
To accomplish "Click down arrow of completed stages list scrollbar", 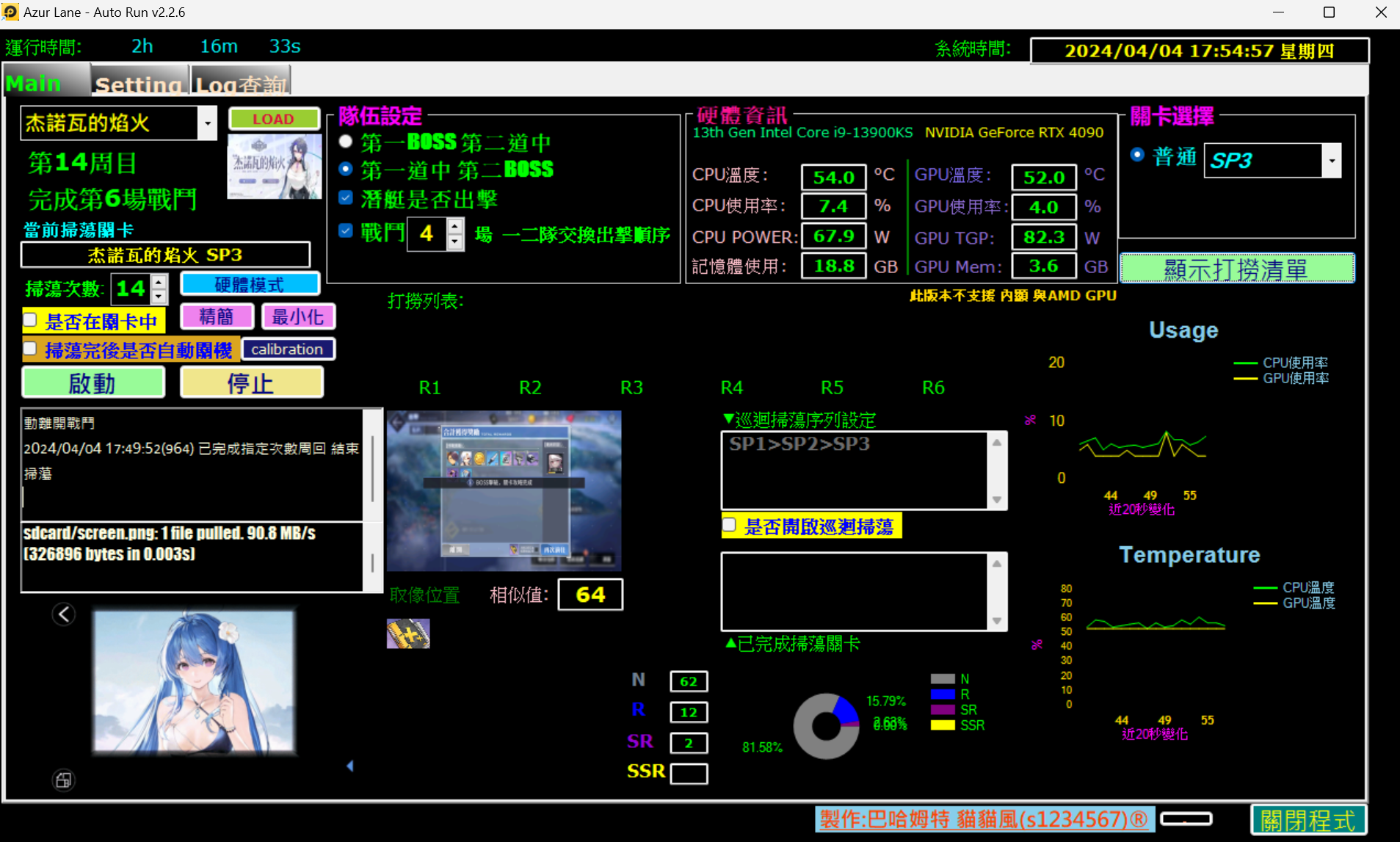I will [997, 620].
